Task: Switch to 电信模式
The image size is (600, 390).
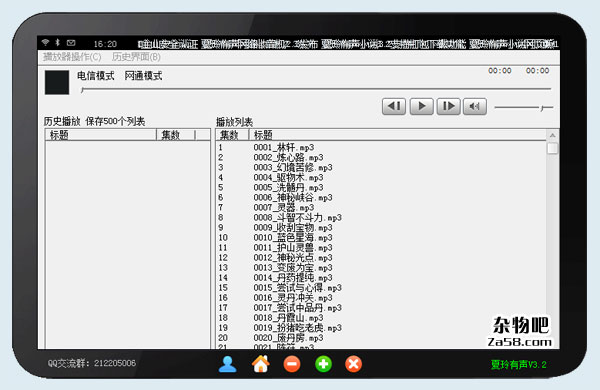Action: (x=96, y=76)
